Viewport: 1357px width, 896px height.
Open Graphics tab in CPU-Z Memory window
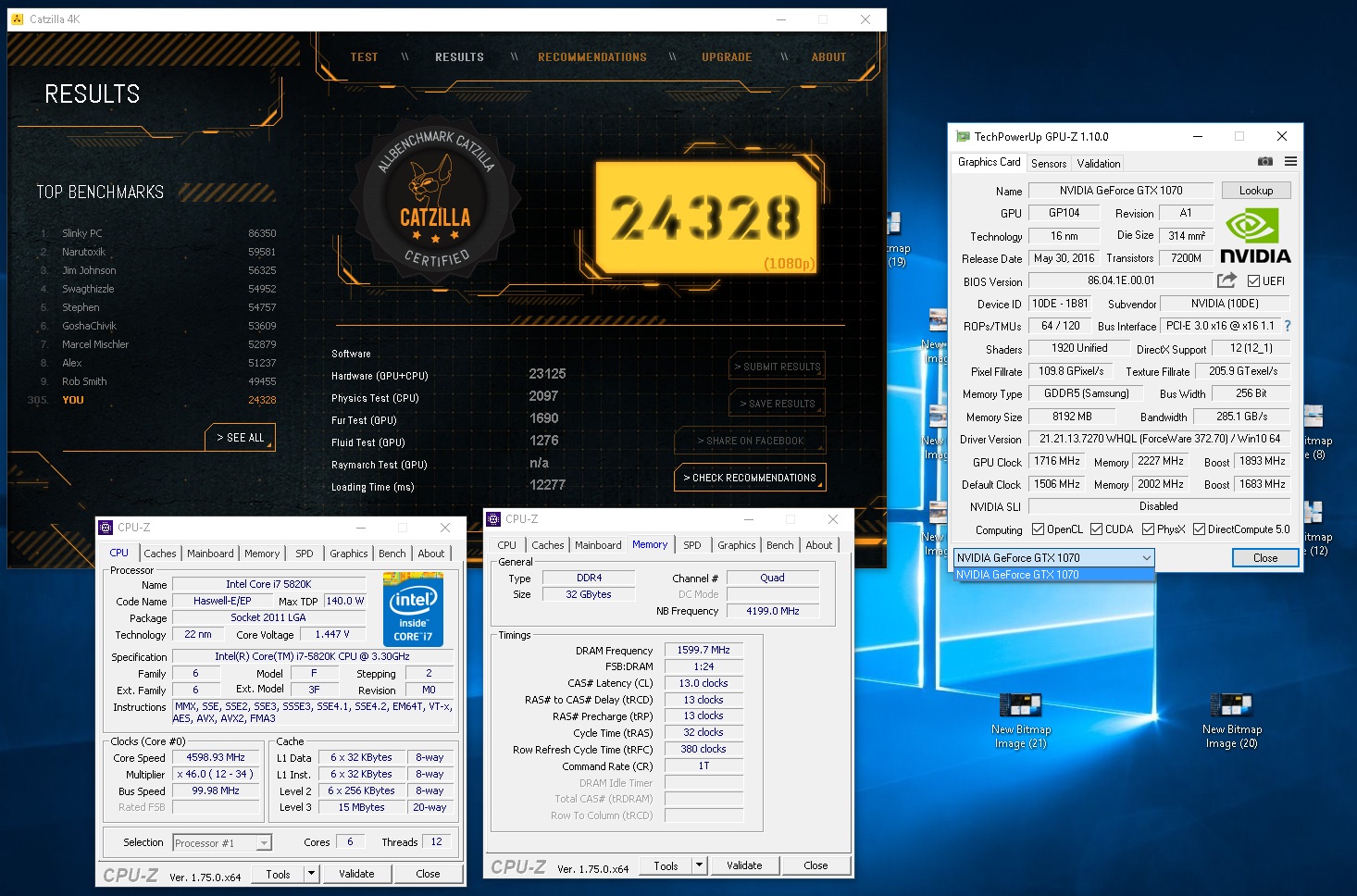point(737,545)
